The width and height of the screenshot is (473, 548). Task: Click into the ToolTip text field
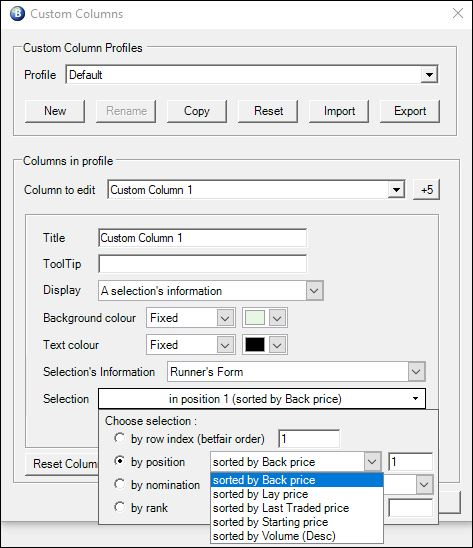click(x=203, y=264)
